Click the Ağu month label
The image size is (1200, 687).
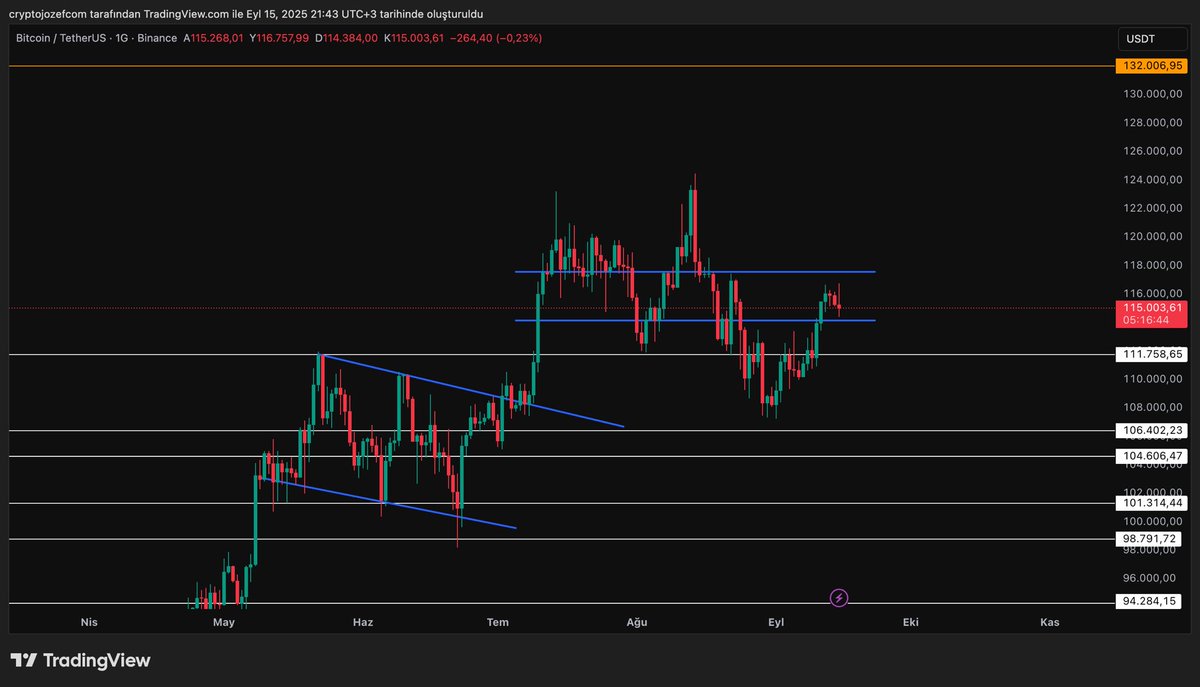pyautogui.click(x=637, y=622)
